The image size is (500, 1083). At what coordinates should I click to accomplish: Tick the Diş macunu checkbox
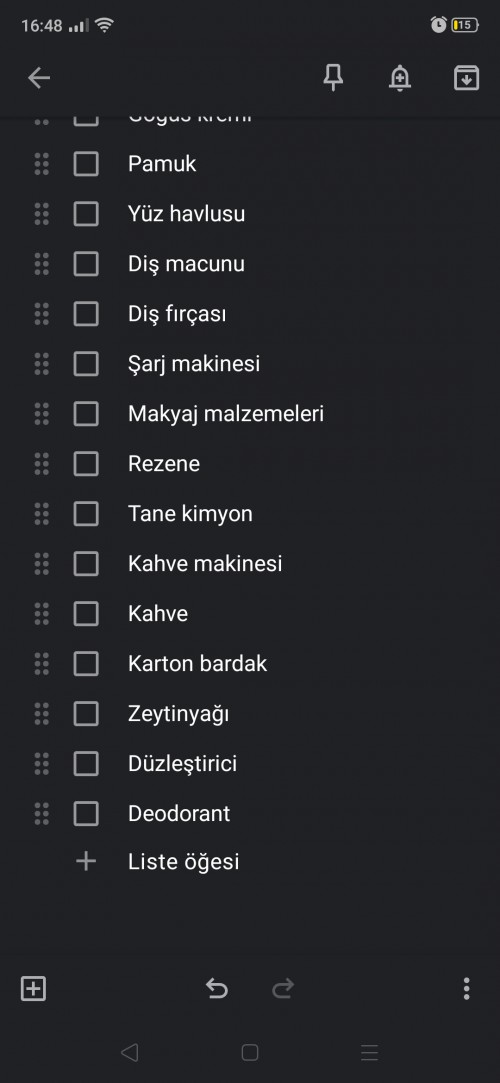pos(86,264)
